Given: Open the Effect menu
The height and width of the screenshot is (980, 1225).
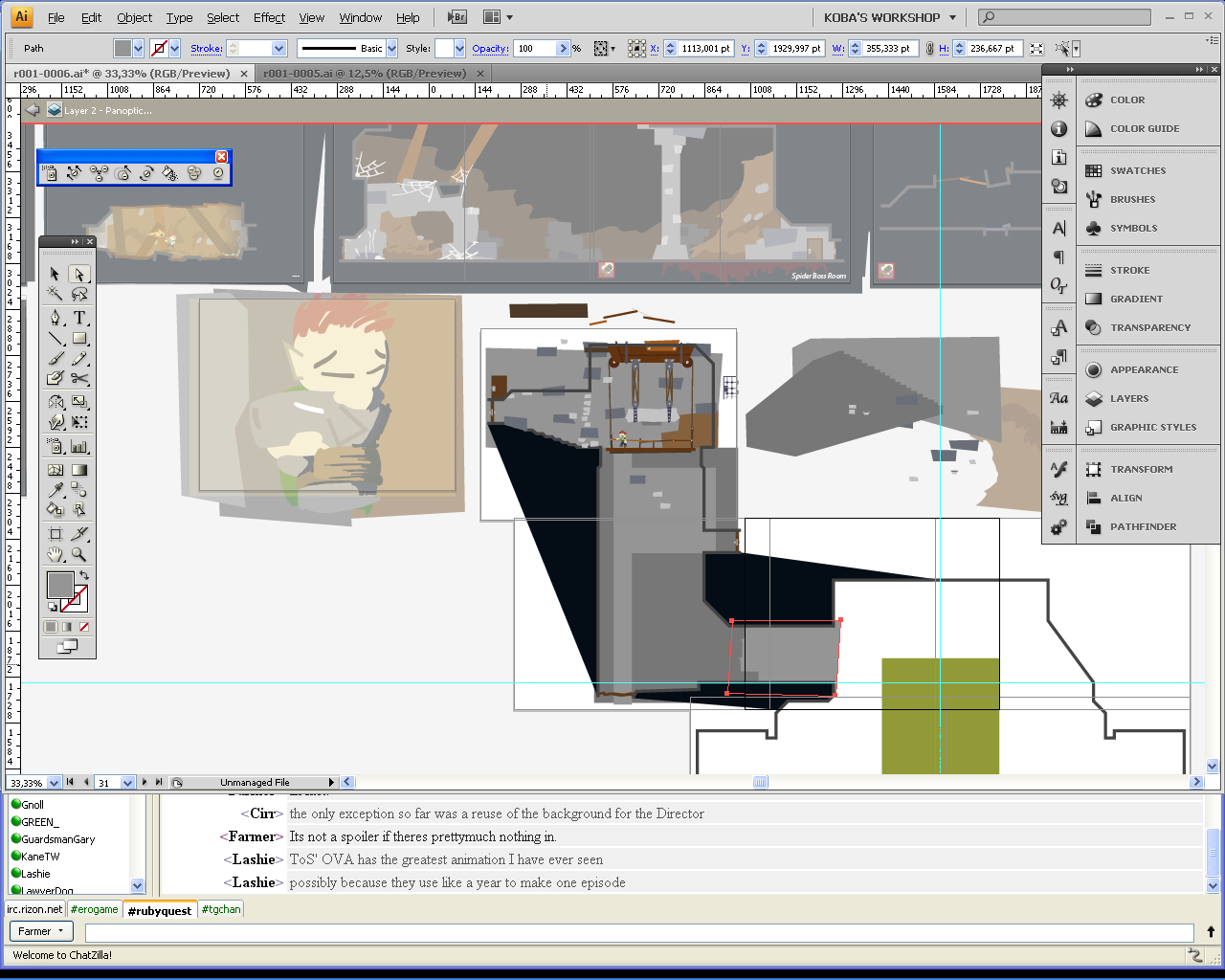Looking at the screenshot, I should 269,17.
